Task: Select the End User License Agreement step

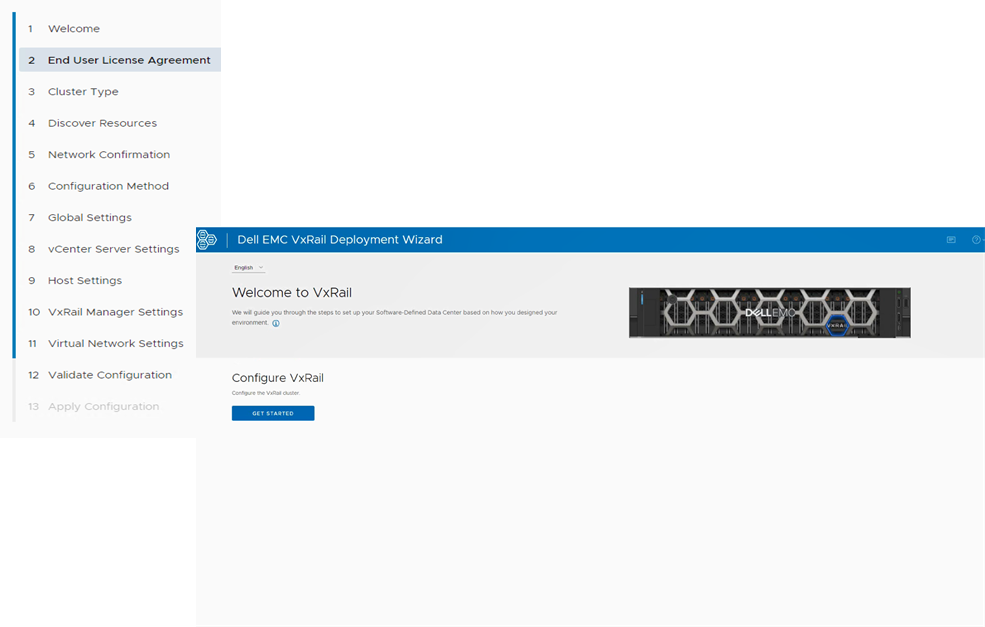Action: (x=119, y=60)
